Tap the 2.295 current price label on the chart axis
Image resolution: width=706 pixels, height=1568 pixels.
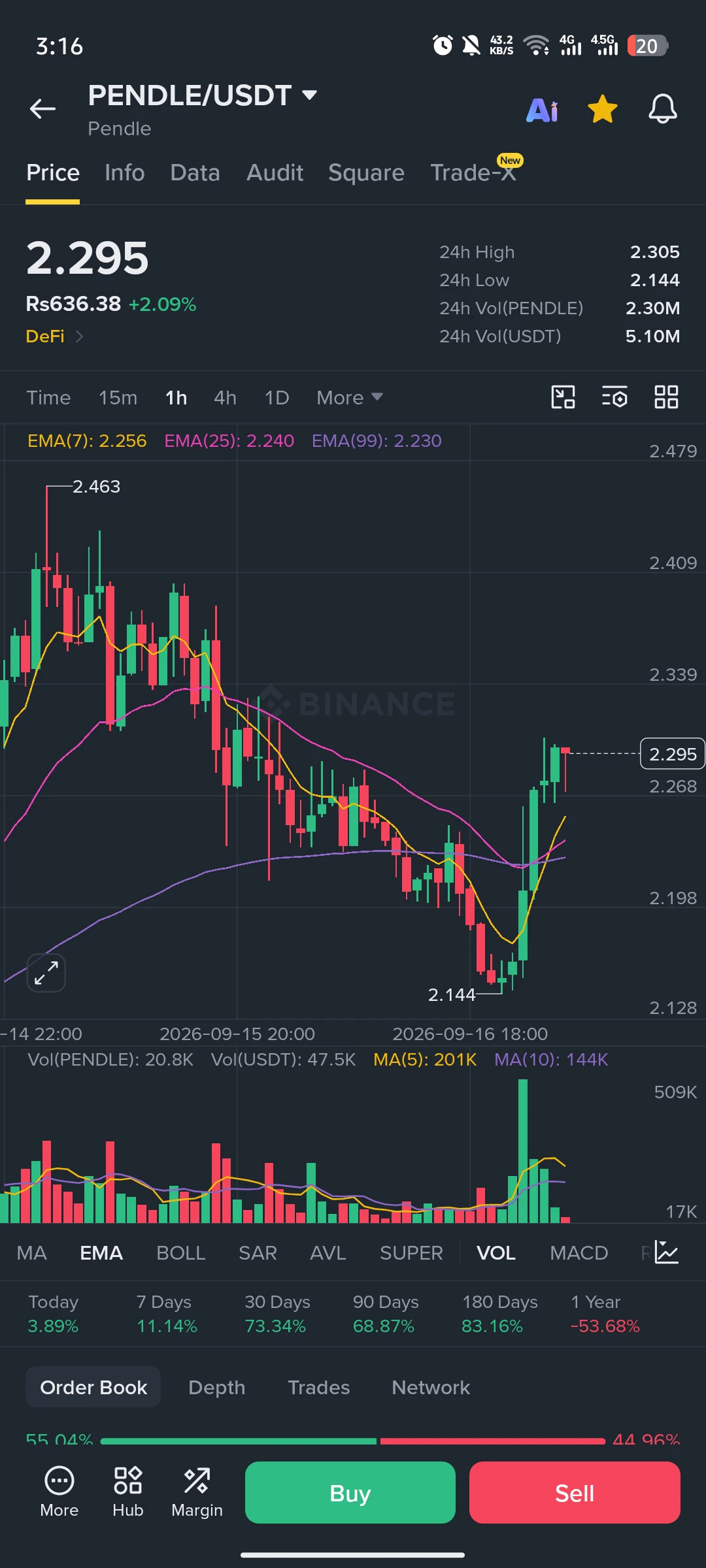point(673,755)
